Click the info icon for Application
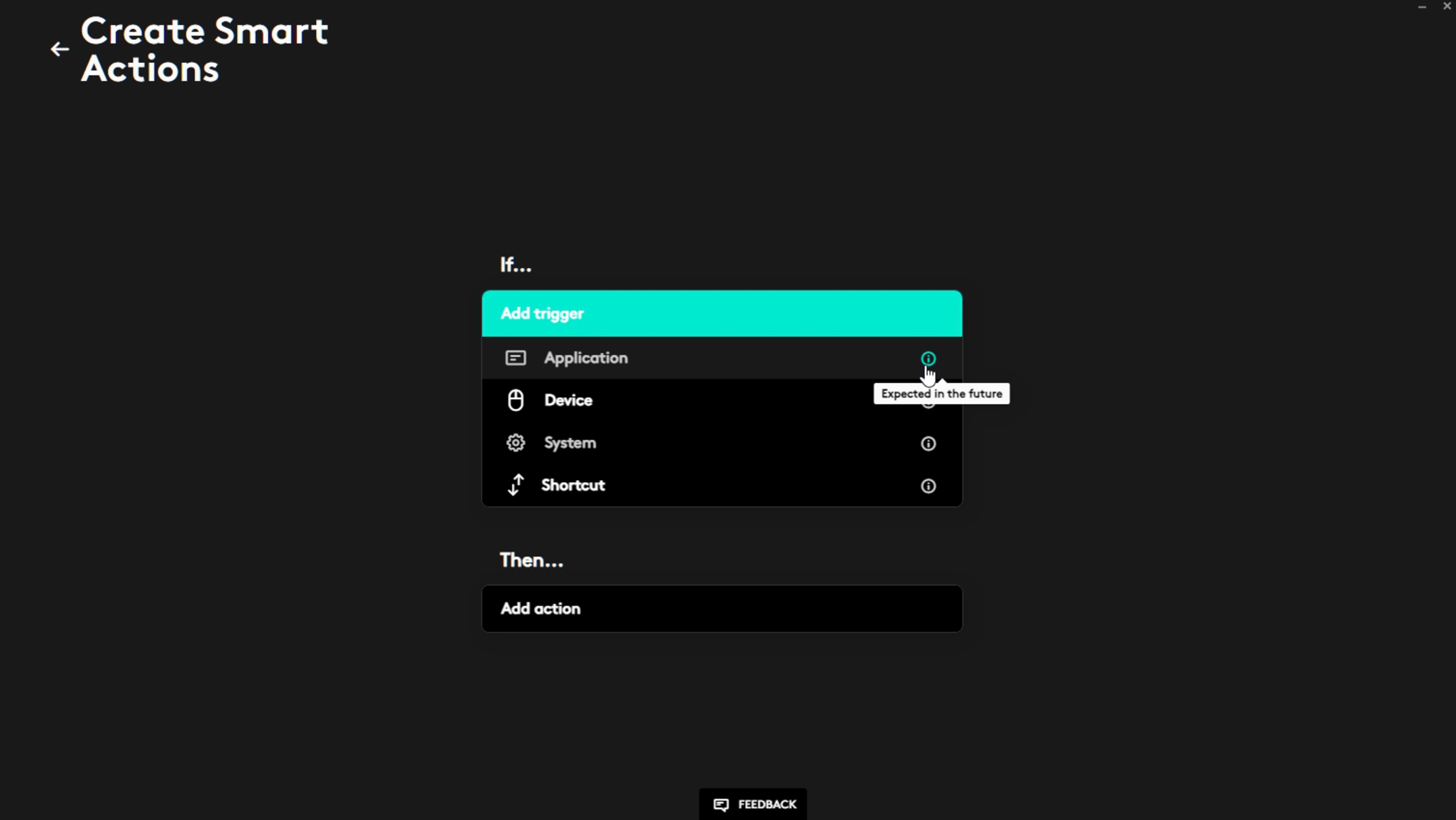This screenshot has width=1456, height=820. coord(927,358)
